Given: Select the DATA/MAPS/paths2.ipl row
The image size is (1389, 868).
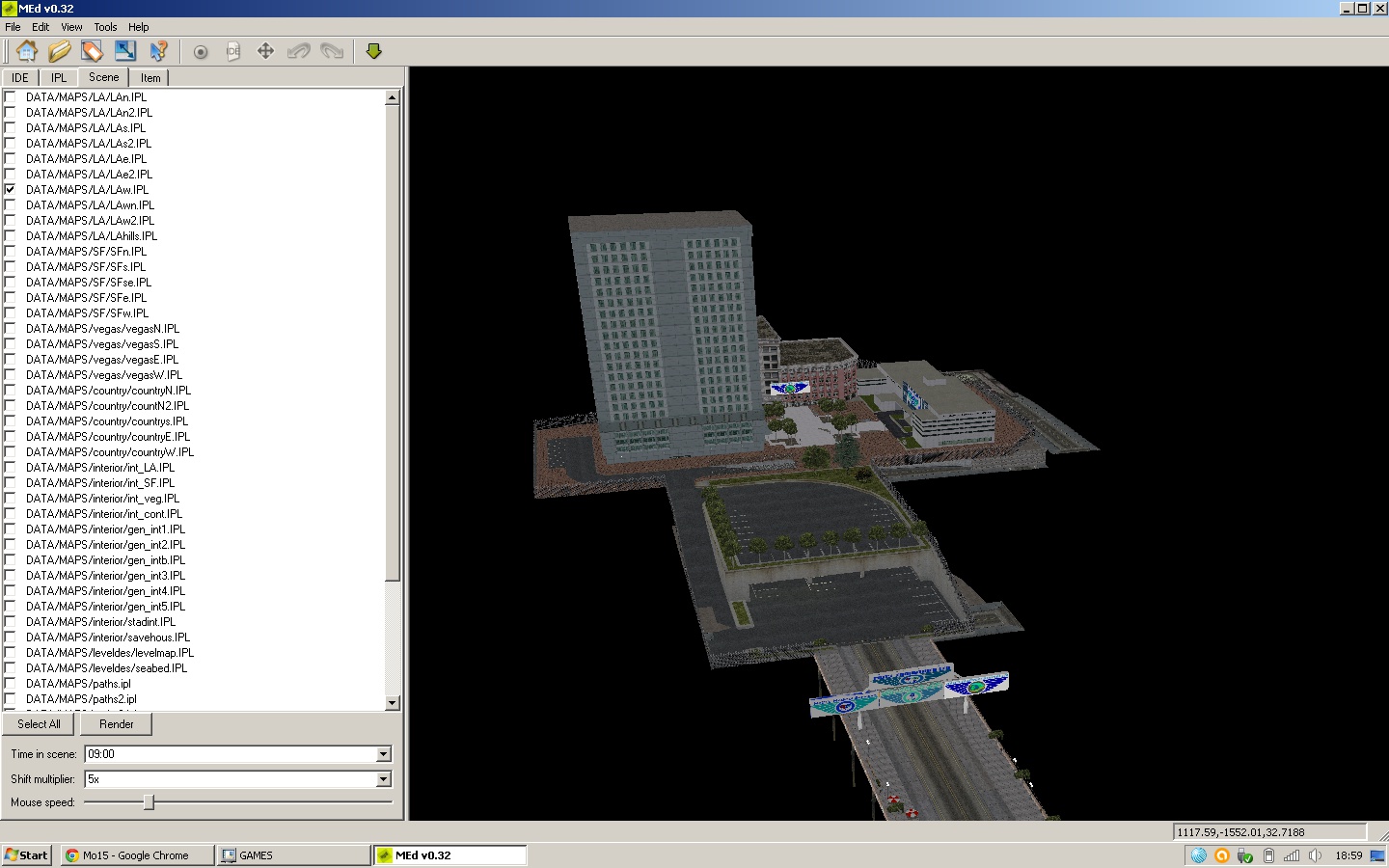Looking at the screenshot, I should tap(82, 699).
